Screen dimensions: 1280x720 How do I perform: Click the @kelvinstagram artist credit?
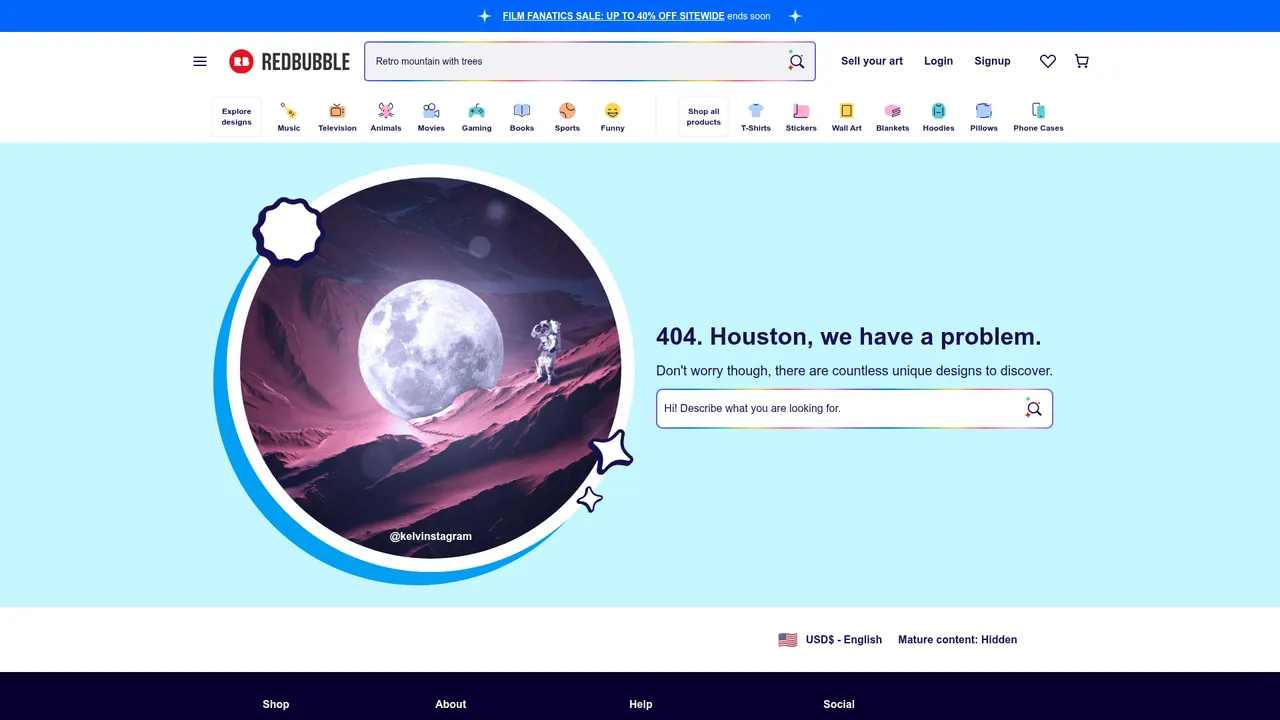point(431,536)
